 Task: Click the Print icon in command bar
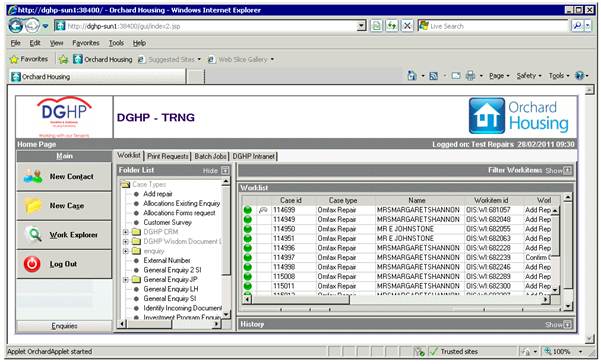point(470,75)
